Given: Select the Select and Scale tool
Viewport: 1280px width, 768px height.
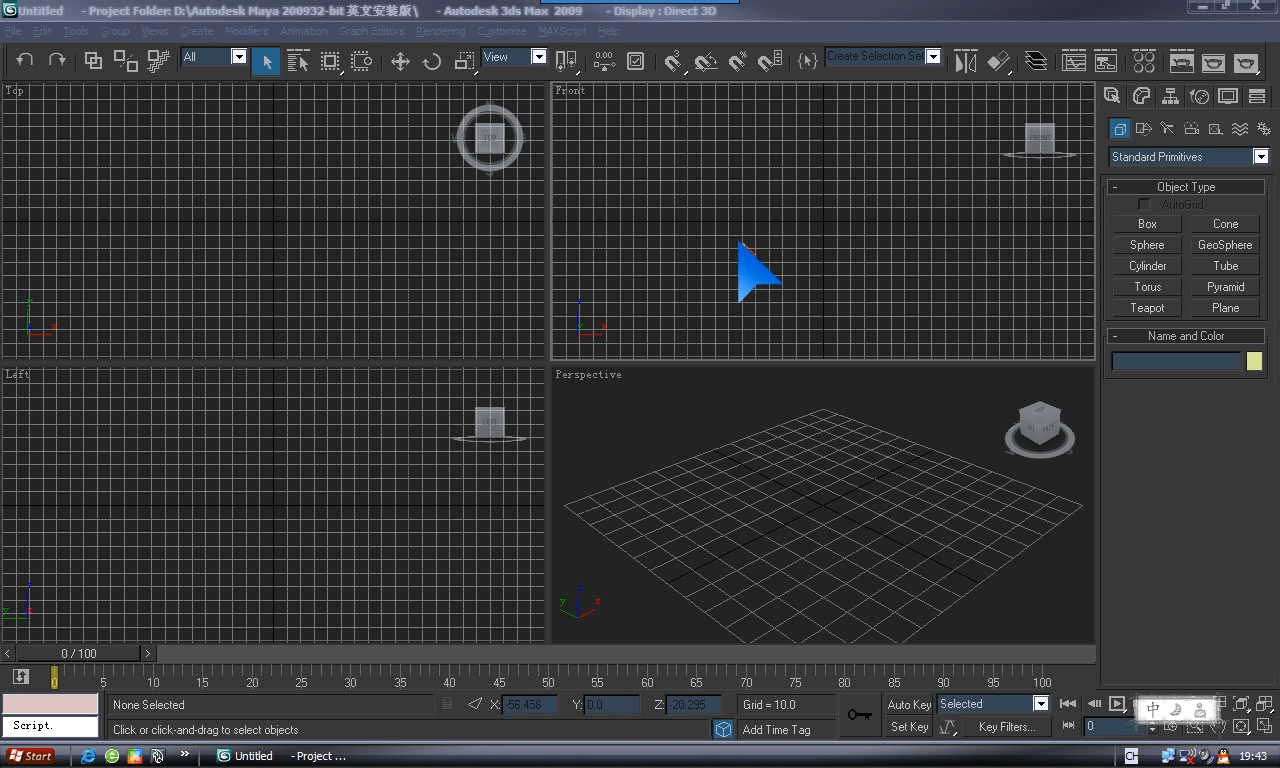Looking at the screenshot, I should [464, 61].
